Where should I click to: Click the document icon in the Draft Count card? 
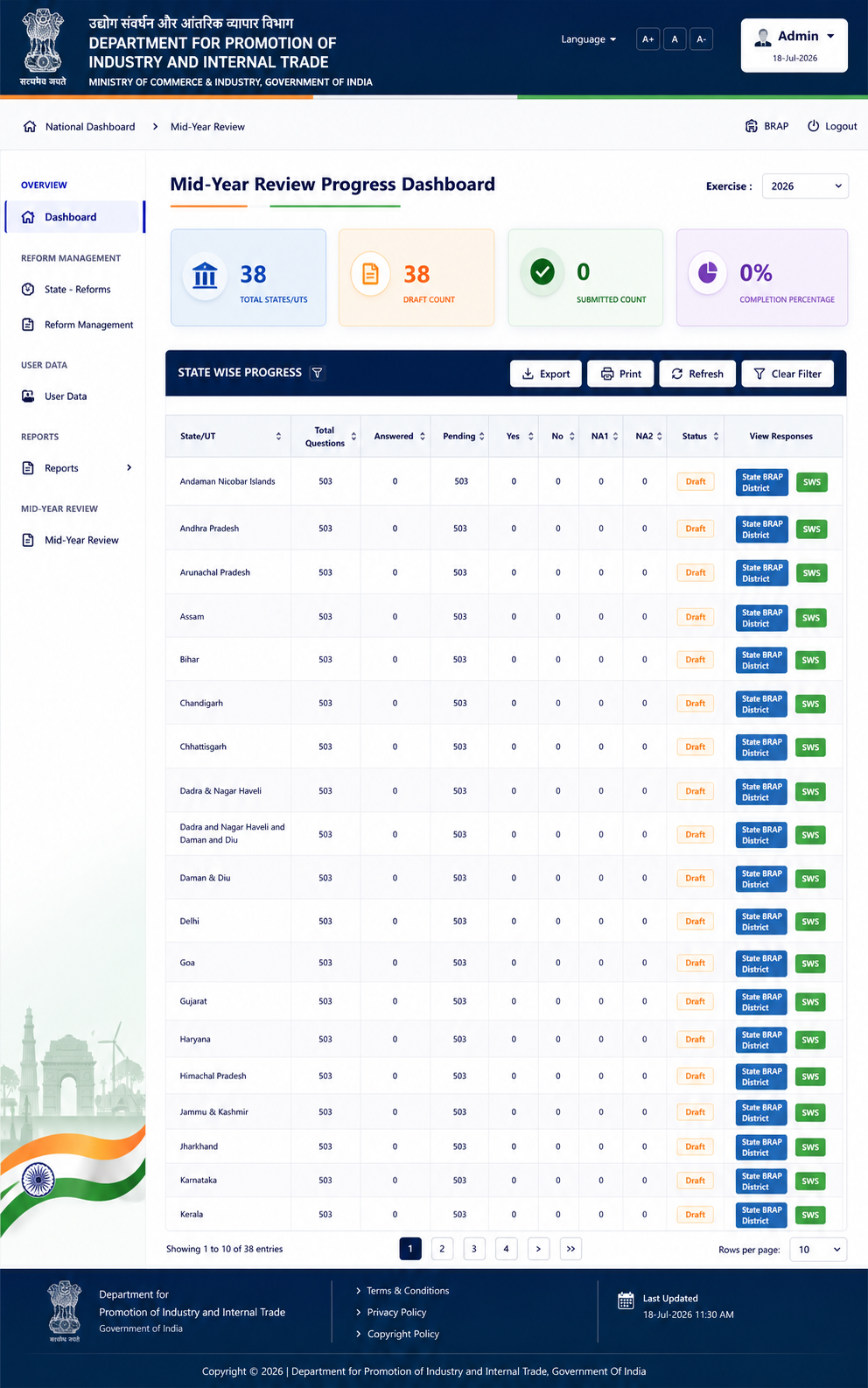(370, 274)
